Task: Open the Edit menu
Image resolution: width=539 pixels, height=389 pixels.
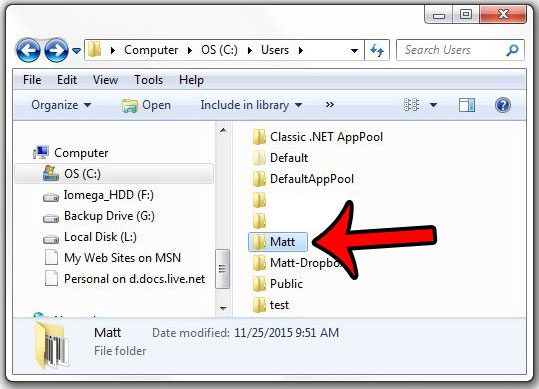Action: [x=67, y=80]
